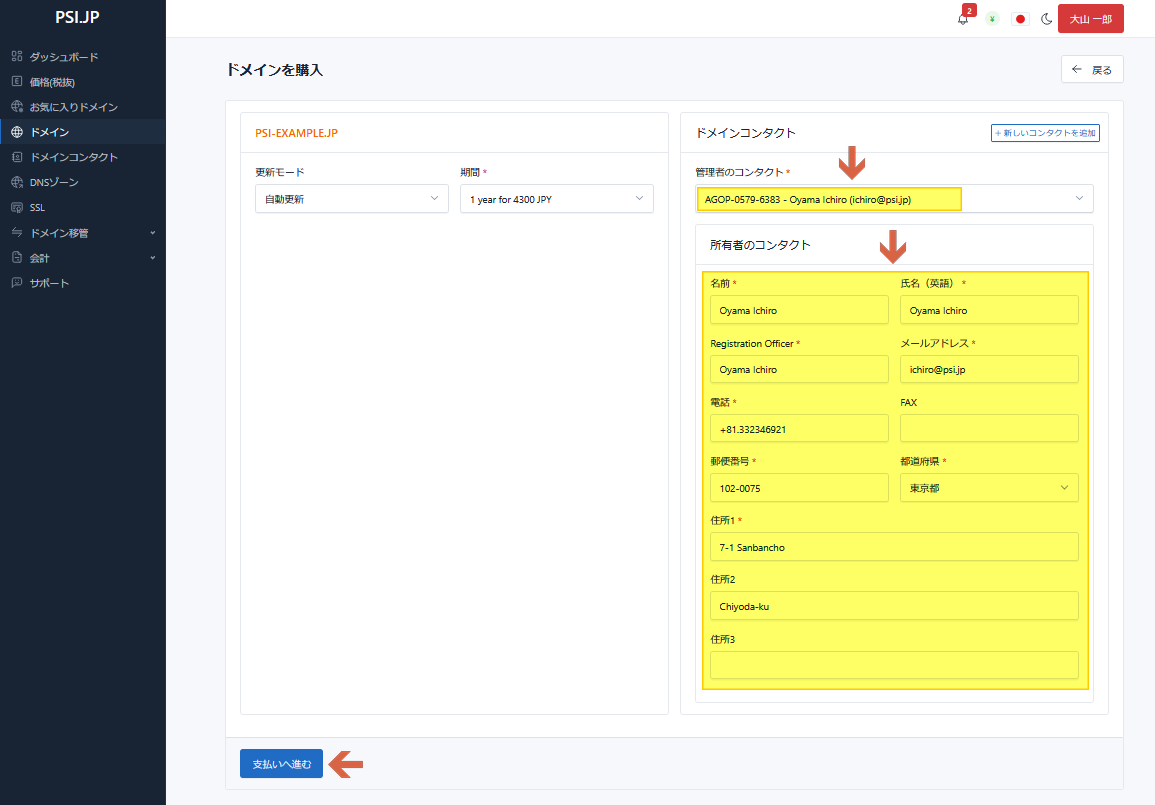The image size is (1155, 805).
Task: Click the サポート chat icon in sidebar
Action: pyautogui.click(x=16, y=283)
